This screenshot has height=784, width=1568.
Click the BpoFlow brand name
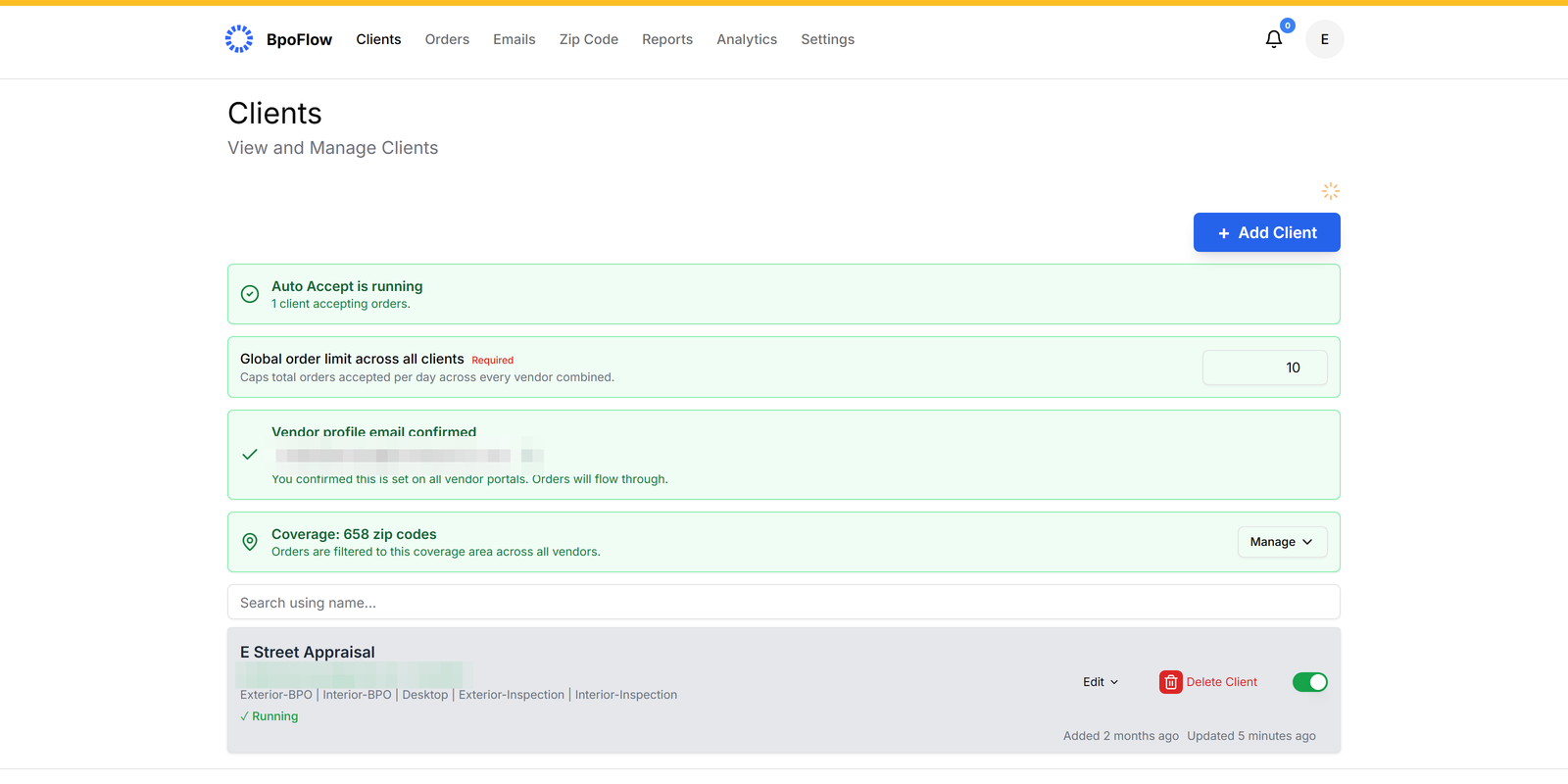coord(299,39)
